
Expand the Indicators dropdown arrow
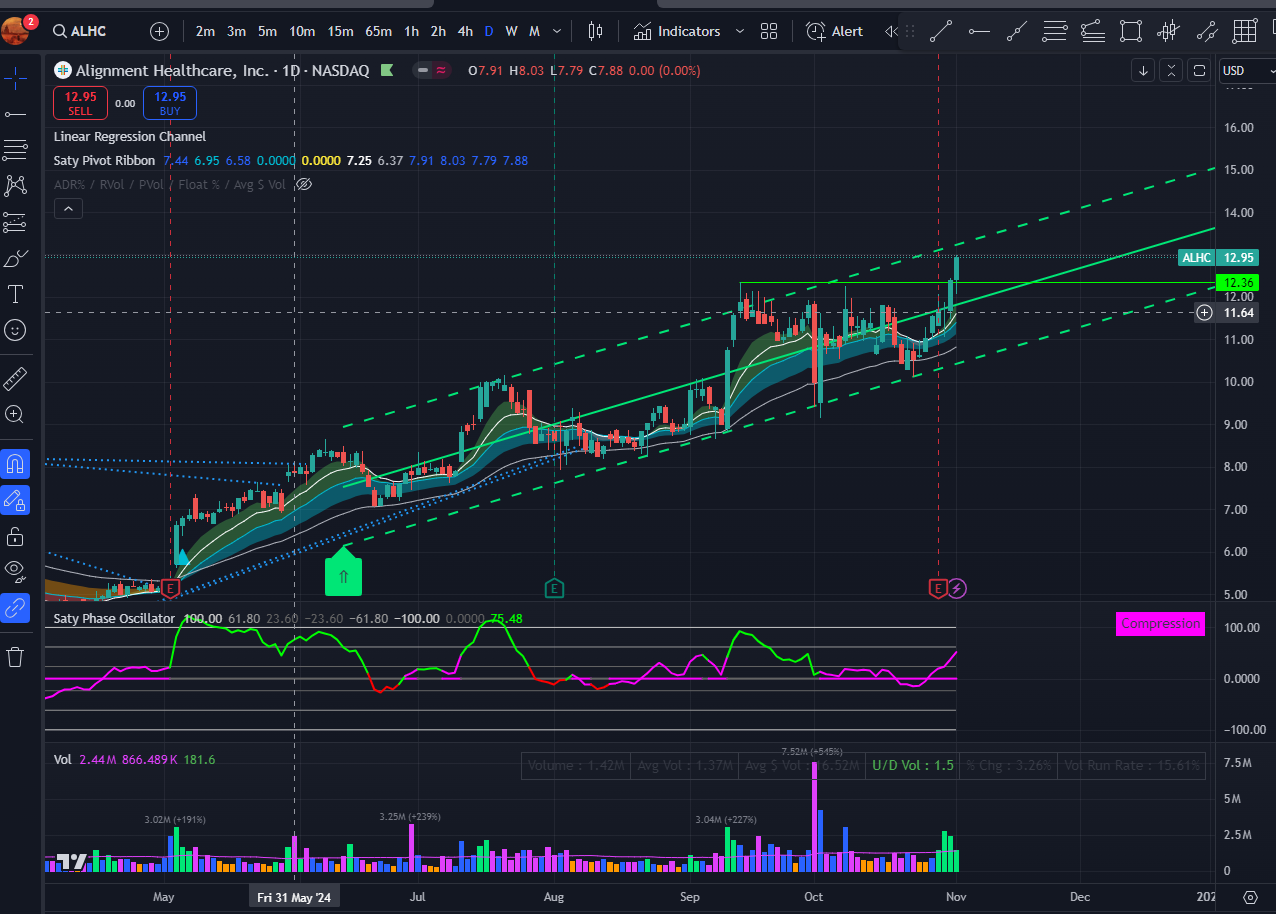(x=740, y=31)
